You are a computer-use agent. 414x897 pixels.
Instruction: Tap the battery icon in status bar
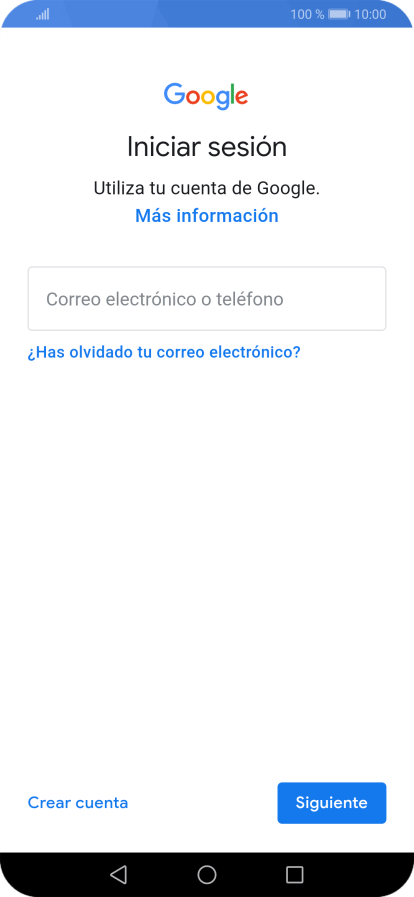coord(339,14)
